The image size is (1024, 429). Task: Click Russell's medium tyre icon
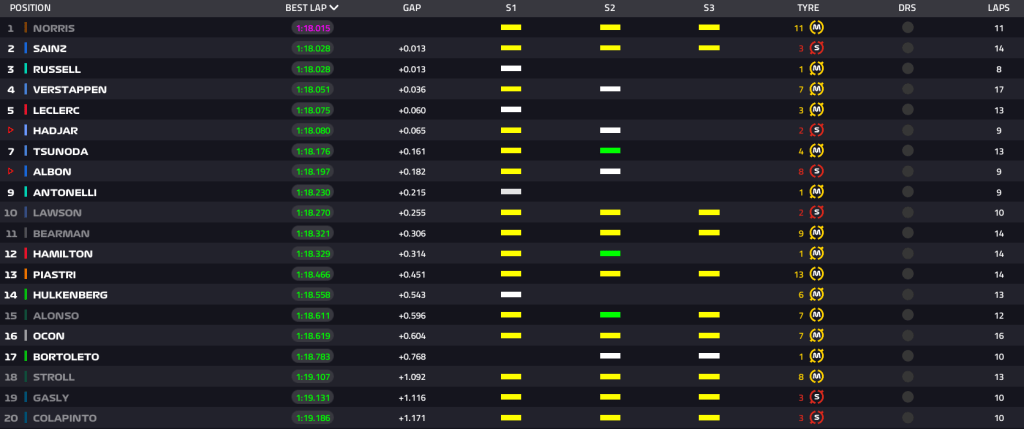(816, 69)
